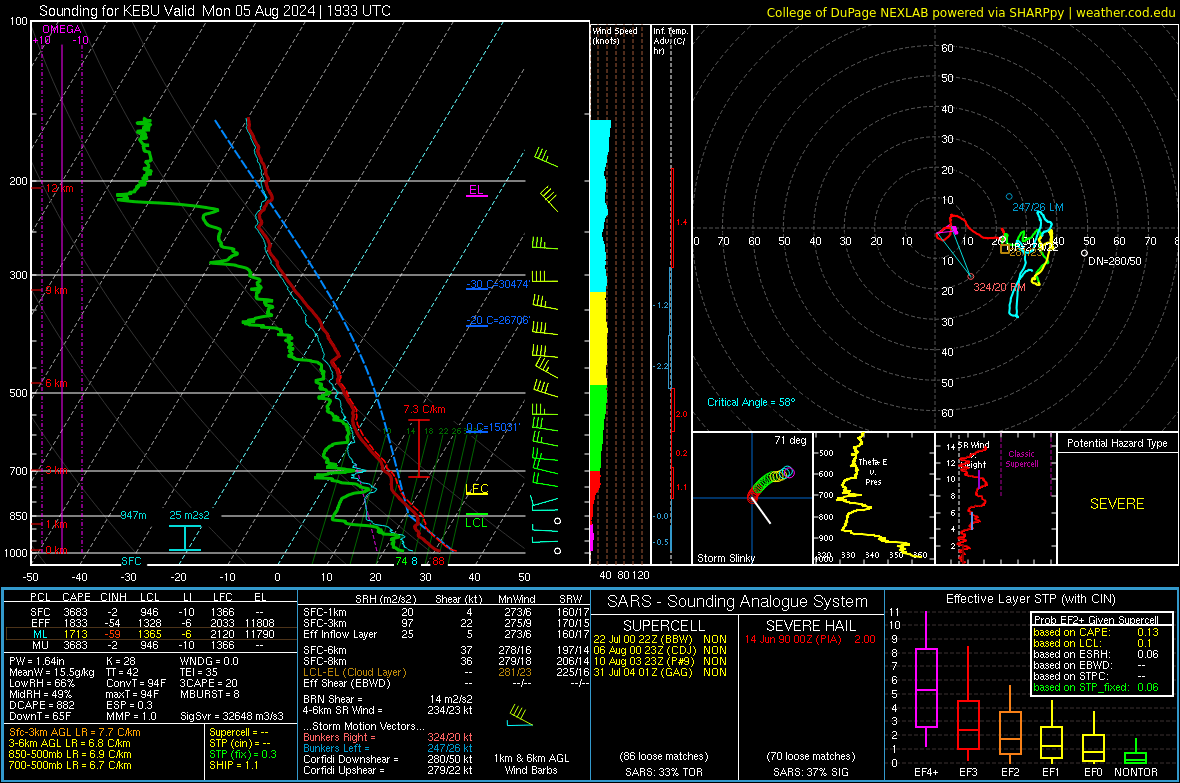The height and width of the screenshot is (783, 1180).
Task: Click the MeanW = 15.5g/kg value
Action: pos(52,672)
